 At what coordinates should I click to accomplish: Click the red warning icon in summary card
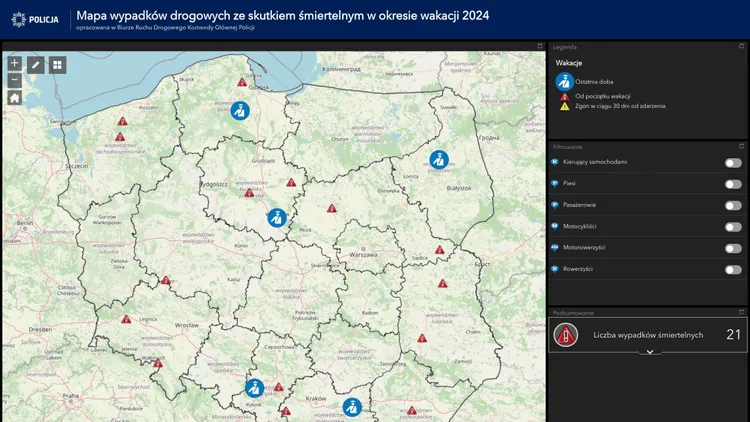[566, 335]
